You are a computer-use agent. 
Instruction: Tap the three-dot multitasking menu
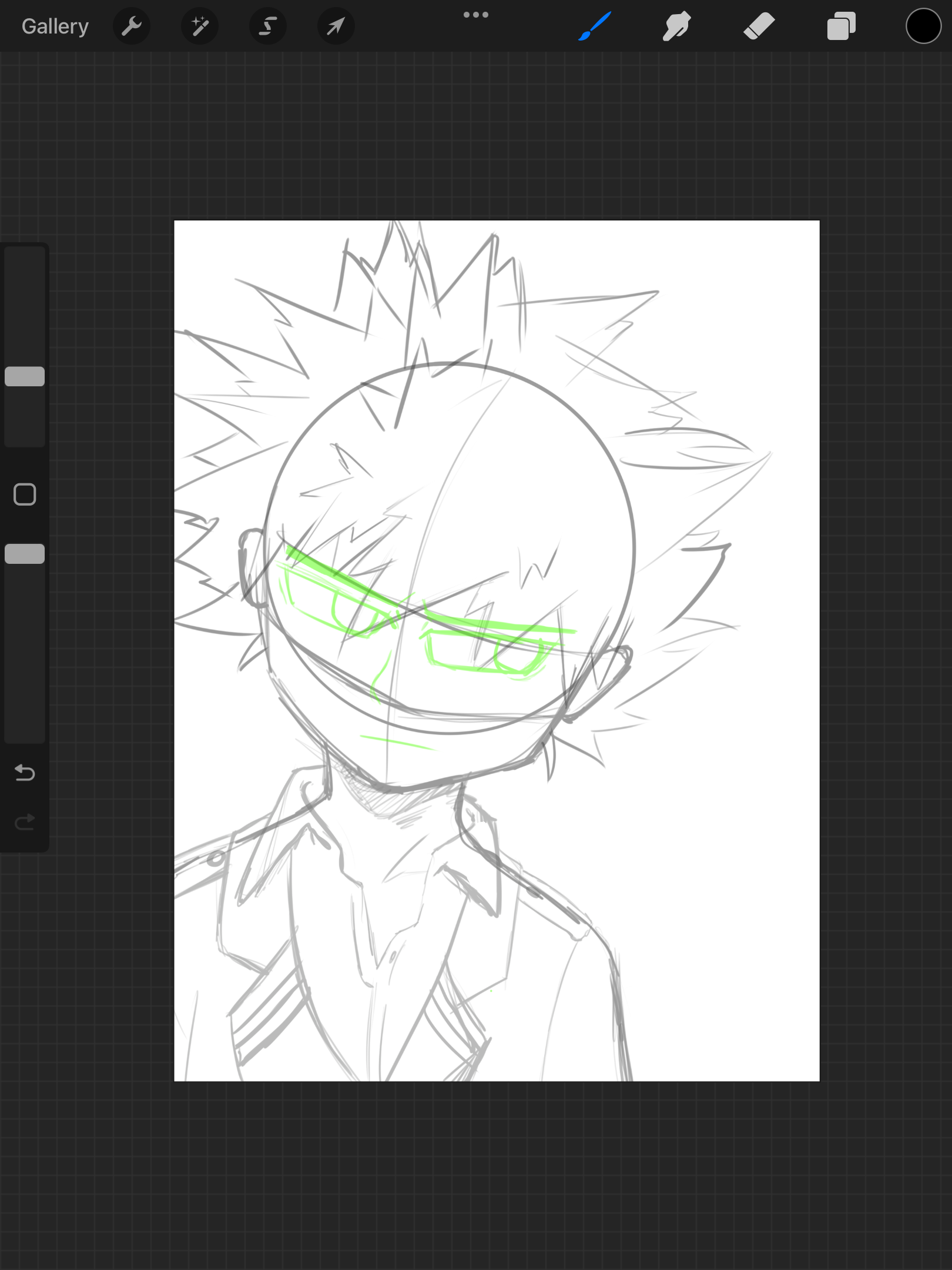[476, 15]
